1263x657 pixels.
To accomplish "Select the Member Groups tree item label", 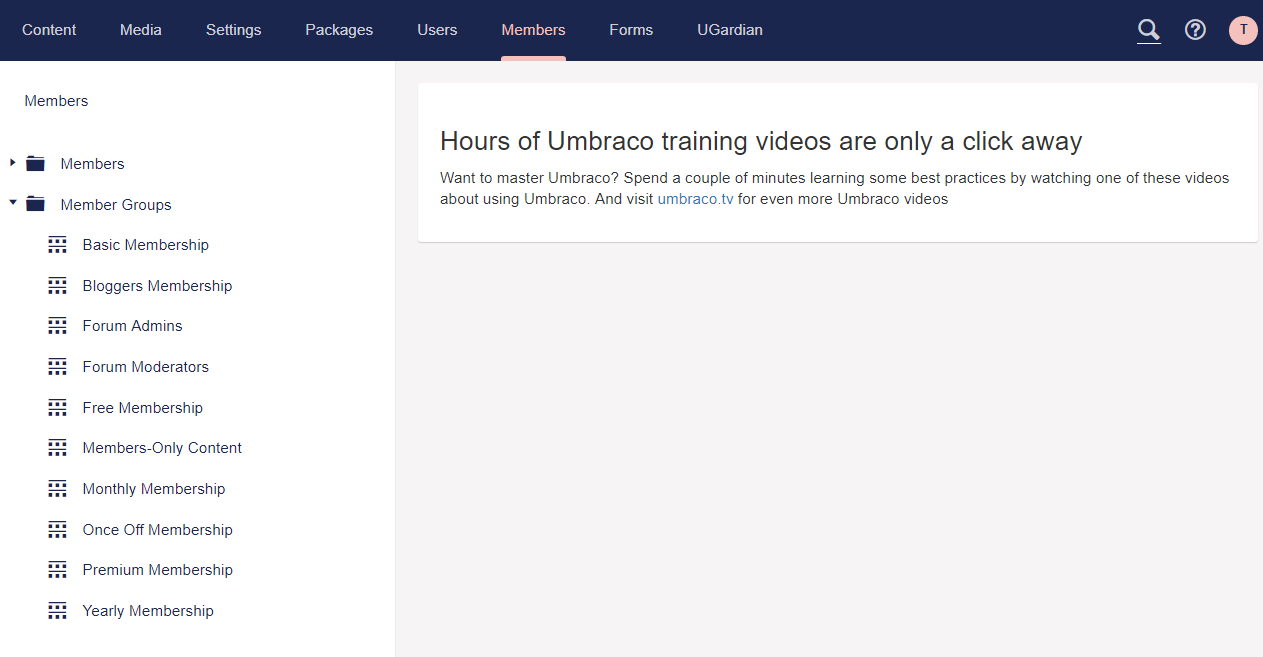I will (x=116, y=205).
